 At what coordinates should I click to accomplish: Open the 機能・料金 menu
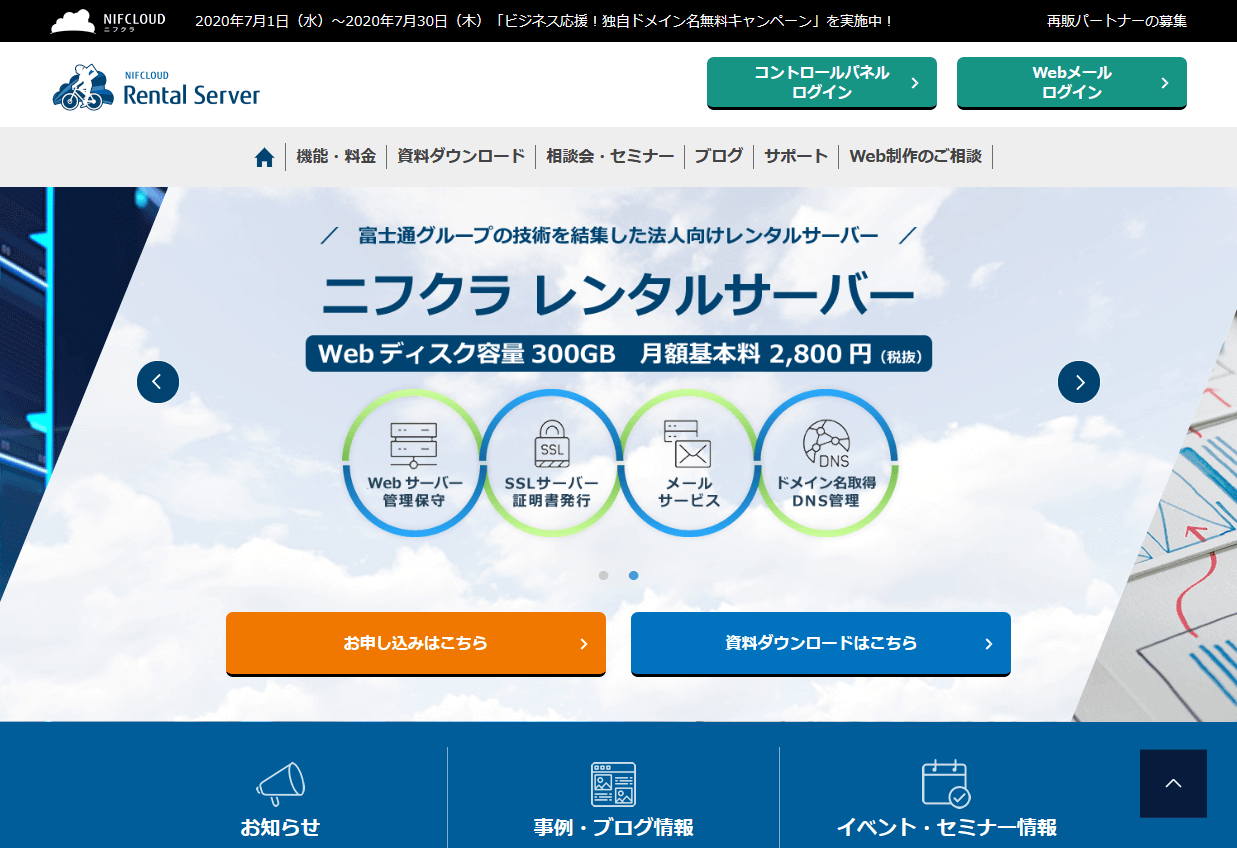point(336,156)
